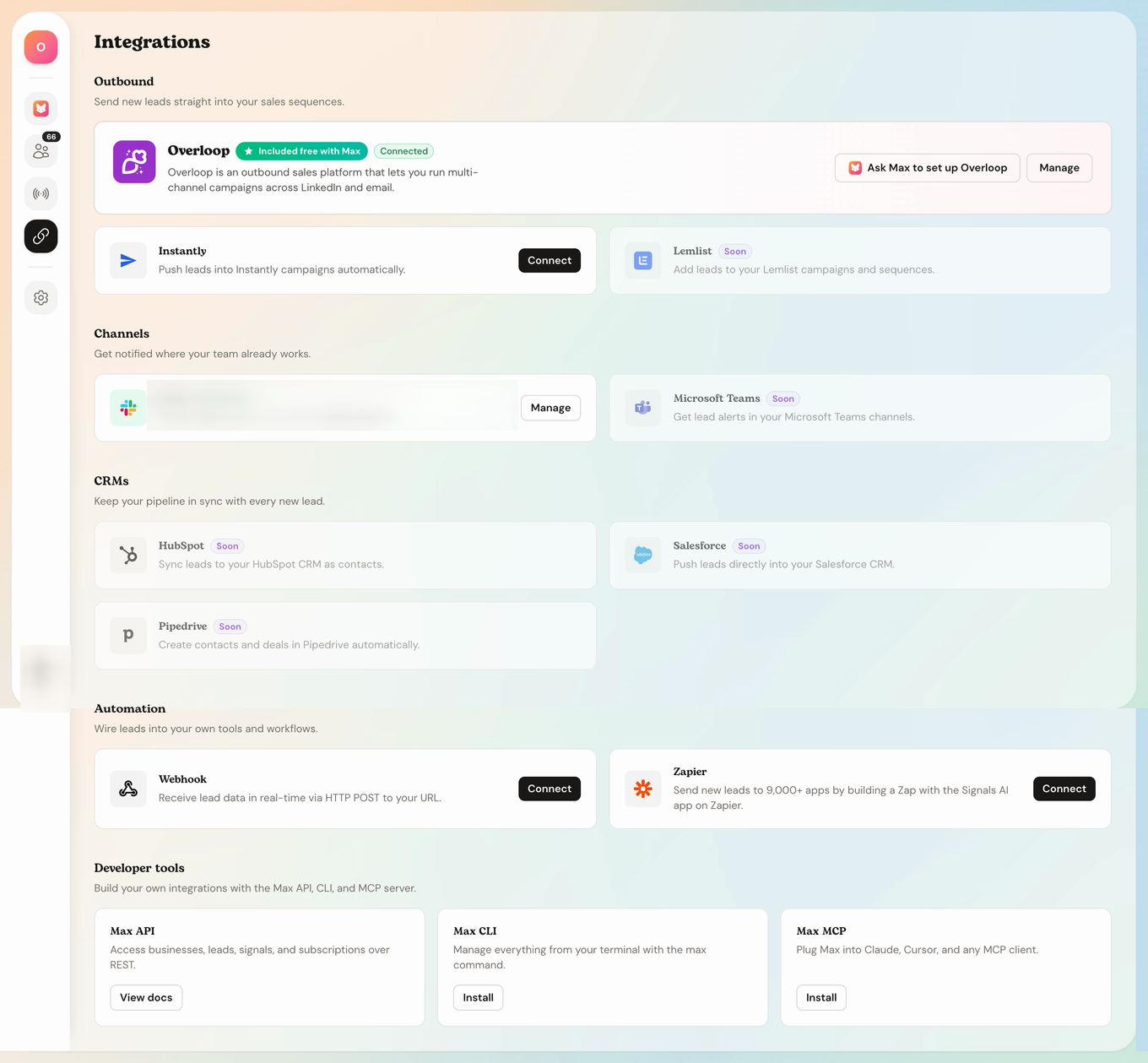Click the Microsoft Teams card title

[717, 399]
